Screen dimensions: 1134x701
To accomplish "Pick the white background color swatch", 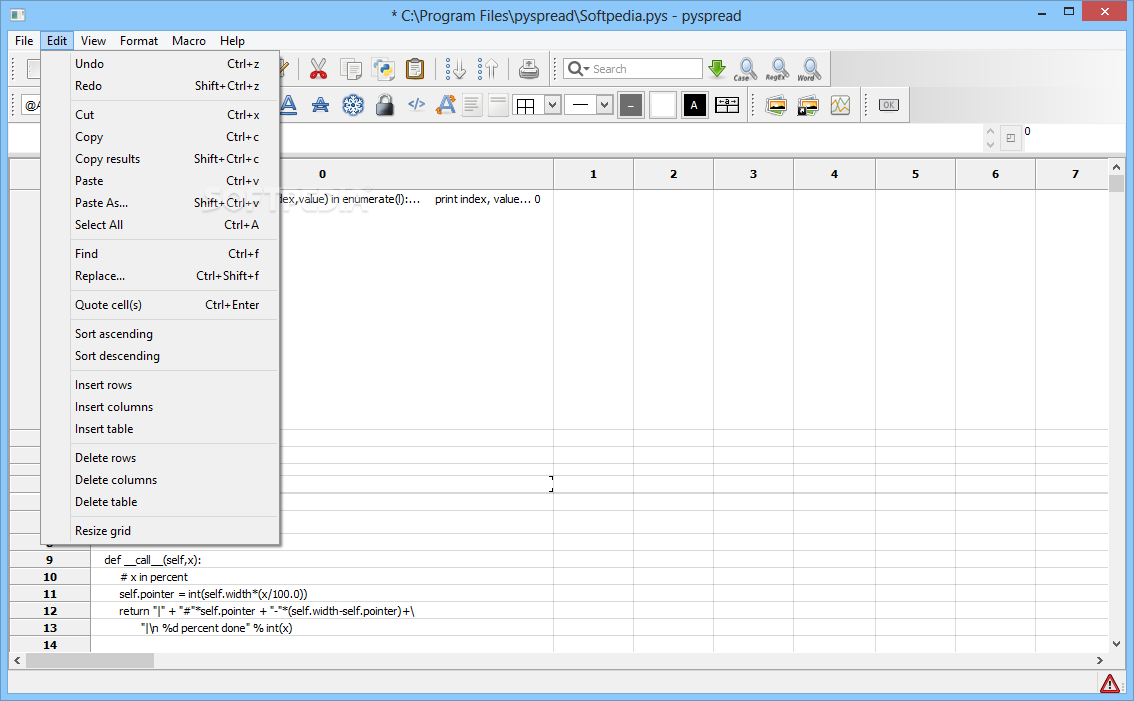I will (662, 105).
